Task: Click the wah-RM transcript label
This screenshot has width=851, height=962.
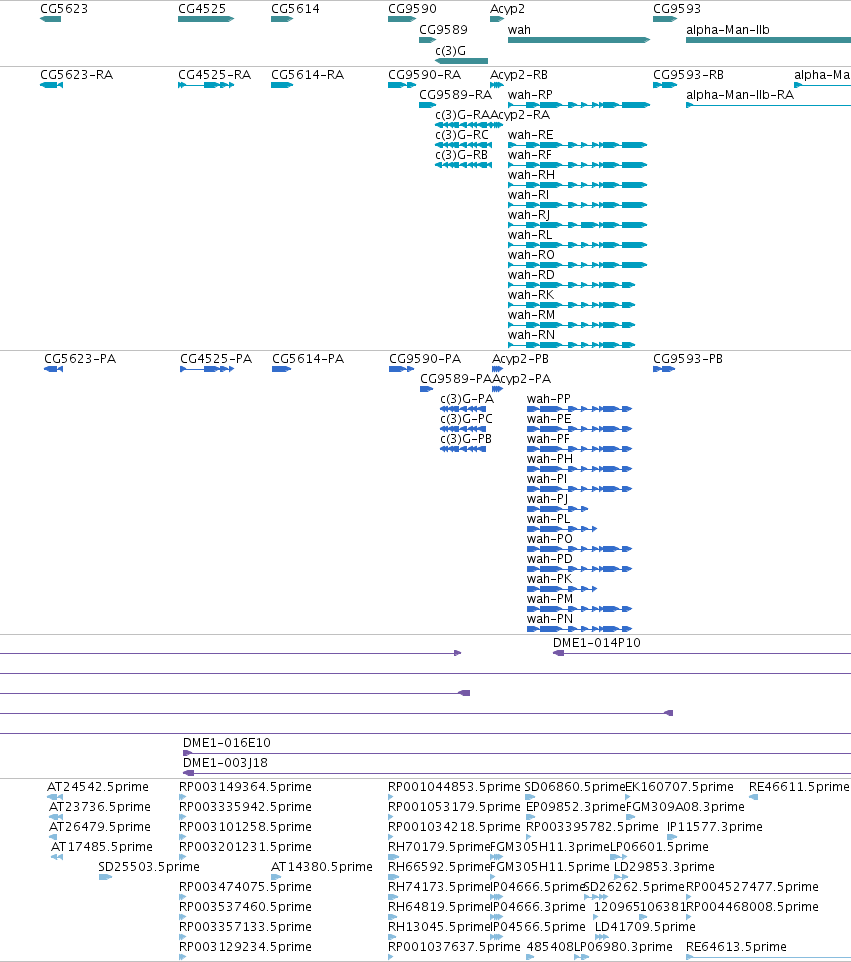Action: coord(531,315)
